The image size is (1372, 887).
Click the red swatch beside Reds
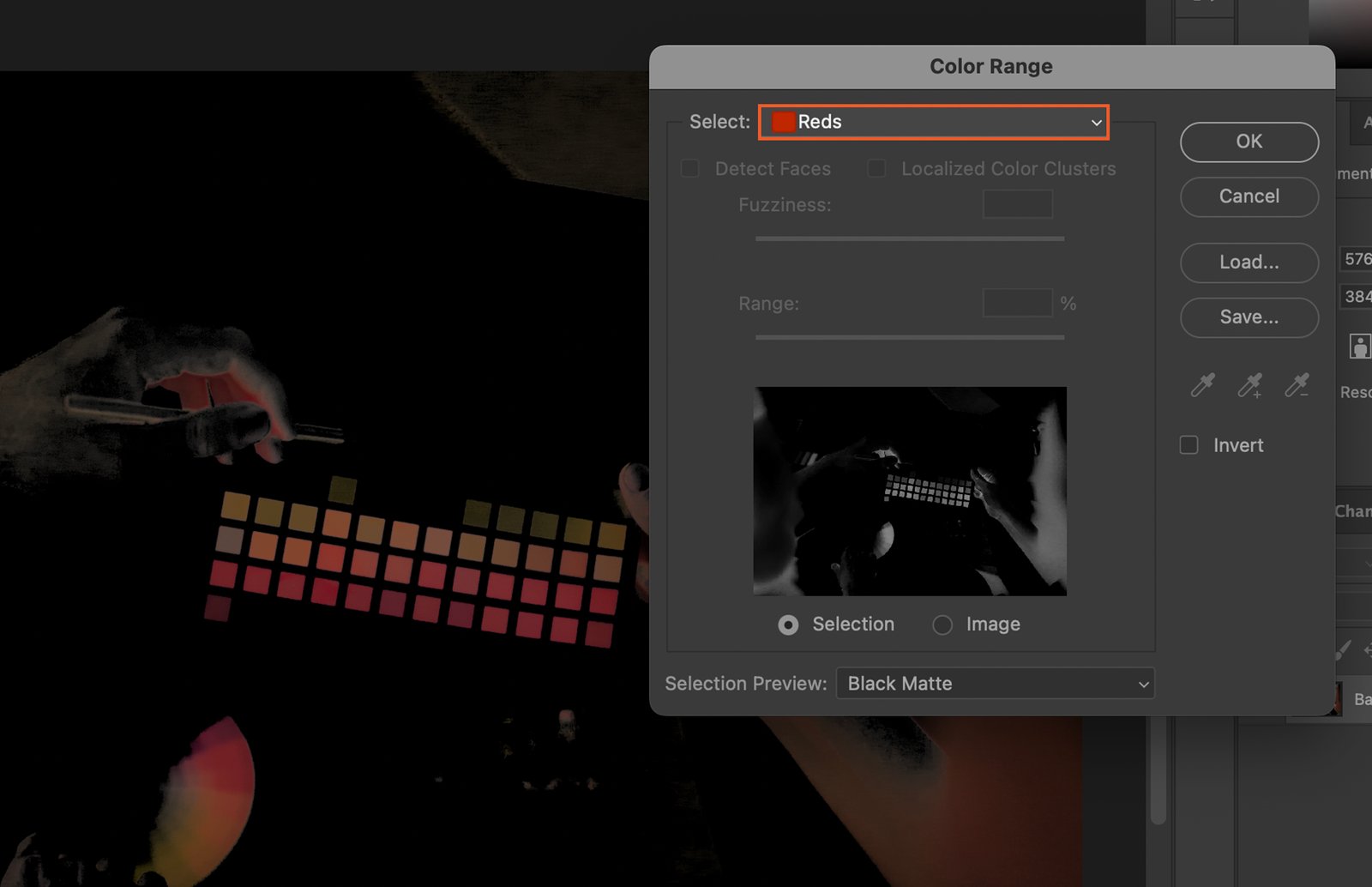pos(783,122)
